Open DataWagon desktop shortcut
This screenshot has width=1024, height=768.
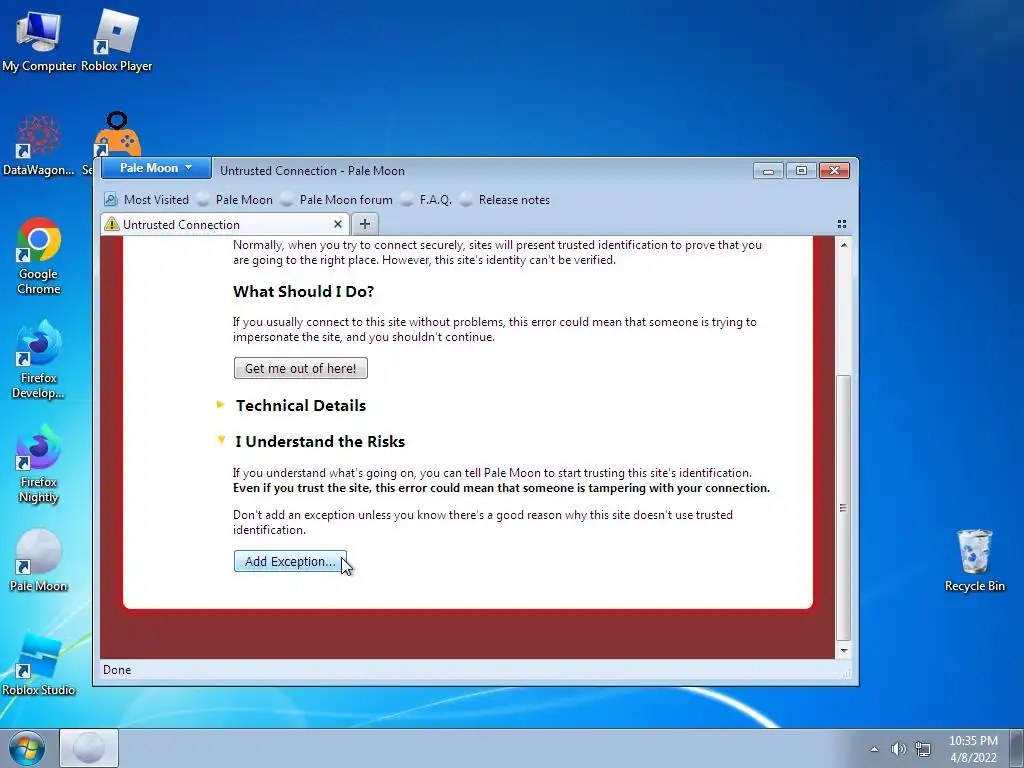[x=39, y=145]
